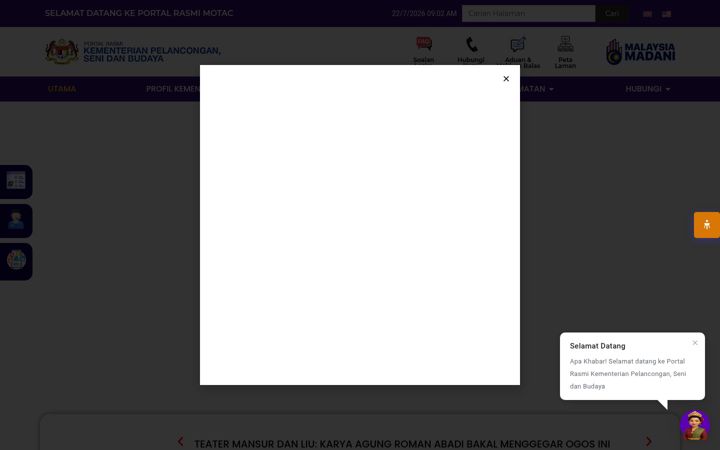Open the chatbot avatar assistant
Viewport: 720px width, 450px height.
pos(695,426)
